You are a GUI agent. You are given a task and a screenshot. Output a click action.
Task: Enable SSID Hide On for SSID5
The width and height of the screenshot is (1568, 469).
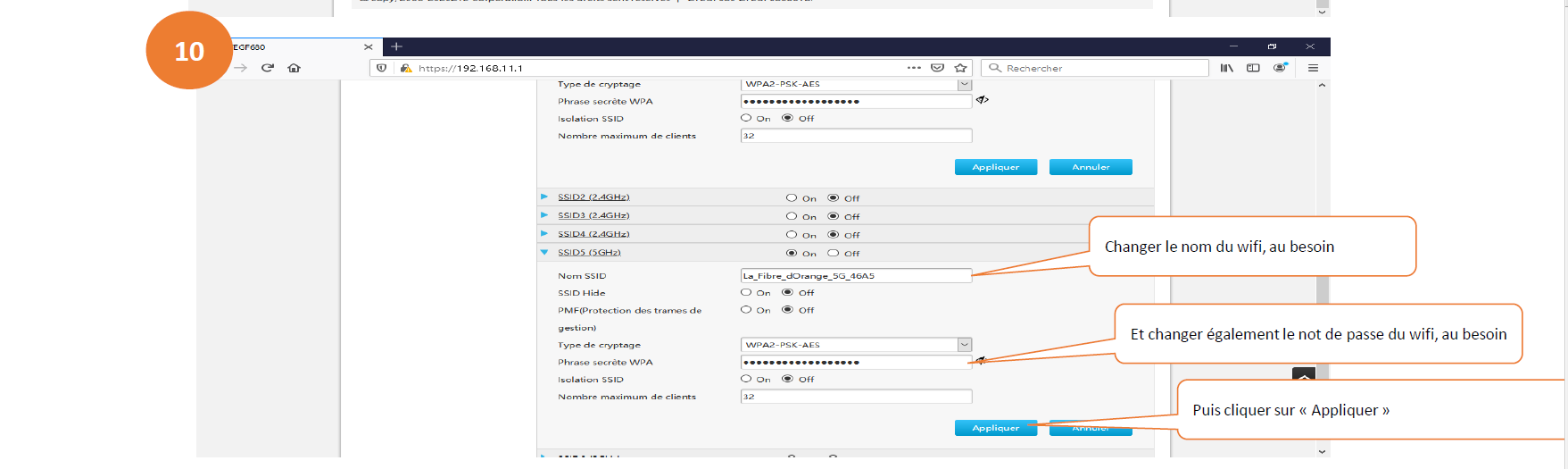click(746, 292)
